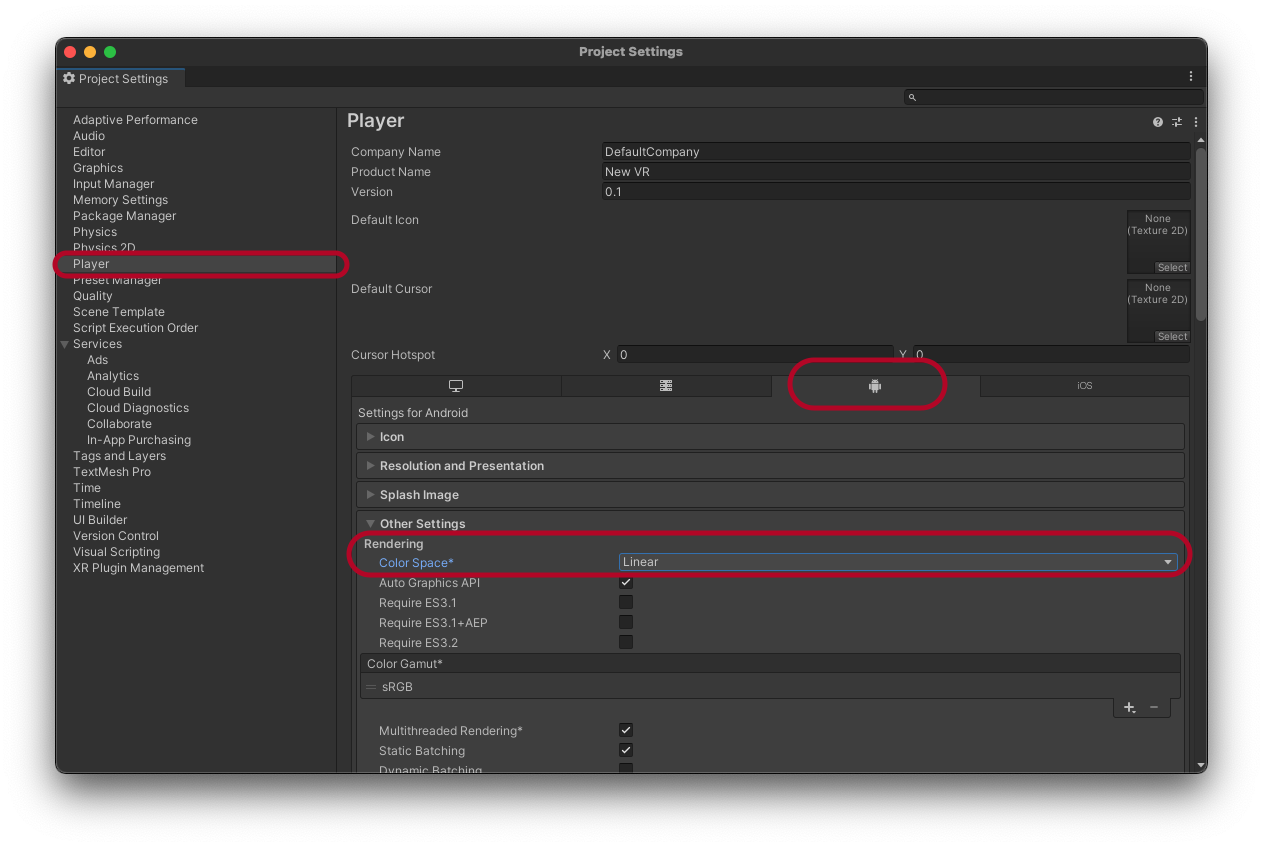
Task: Enable Require ES3.1 checkbox
Action: tap(626, 603)
